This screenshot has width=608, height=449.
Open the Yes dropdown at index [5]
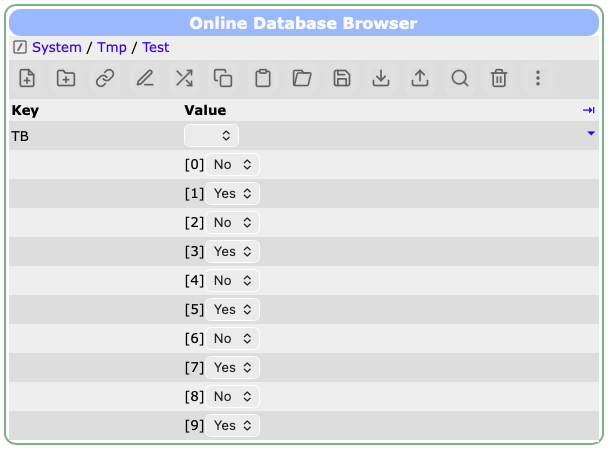[x=234, y=310]
